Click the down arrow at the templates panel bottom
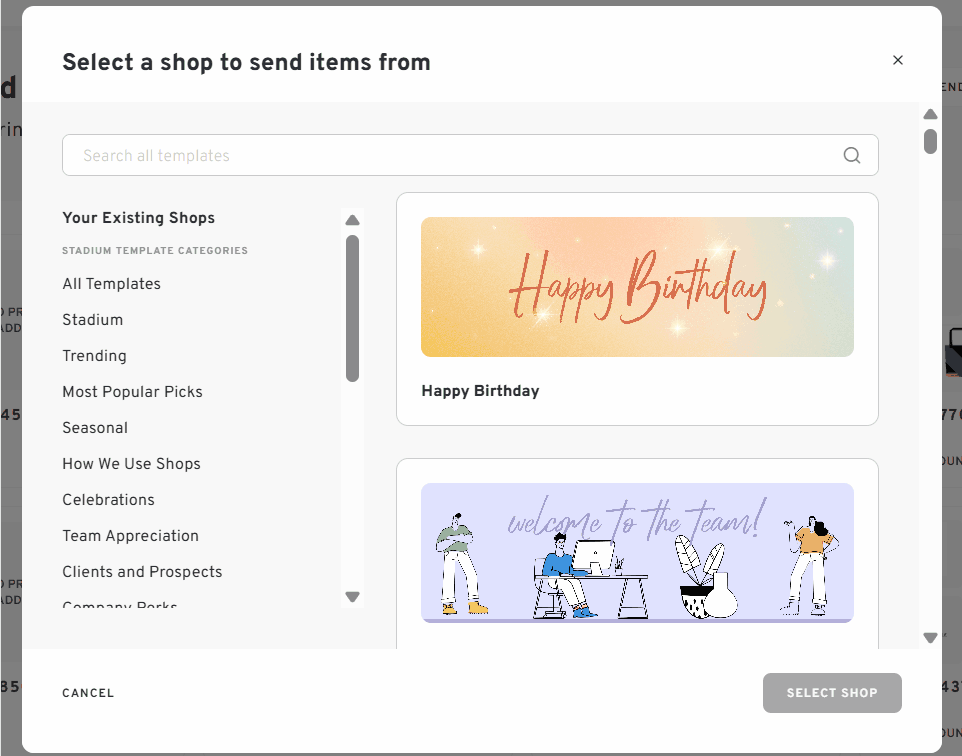 tap(930, 637)
